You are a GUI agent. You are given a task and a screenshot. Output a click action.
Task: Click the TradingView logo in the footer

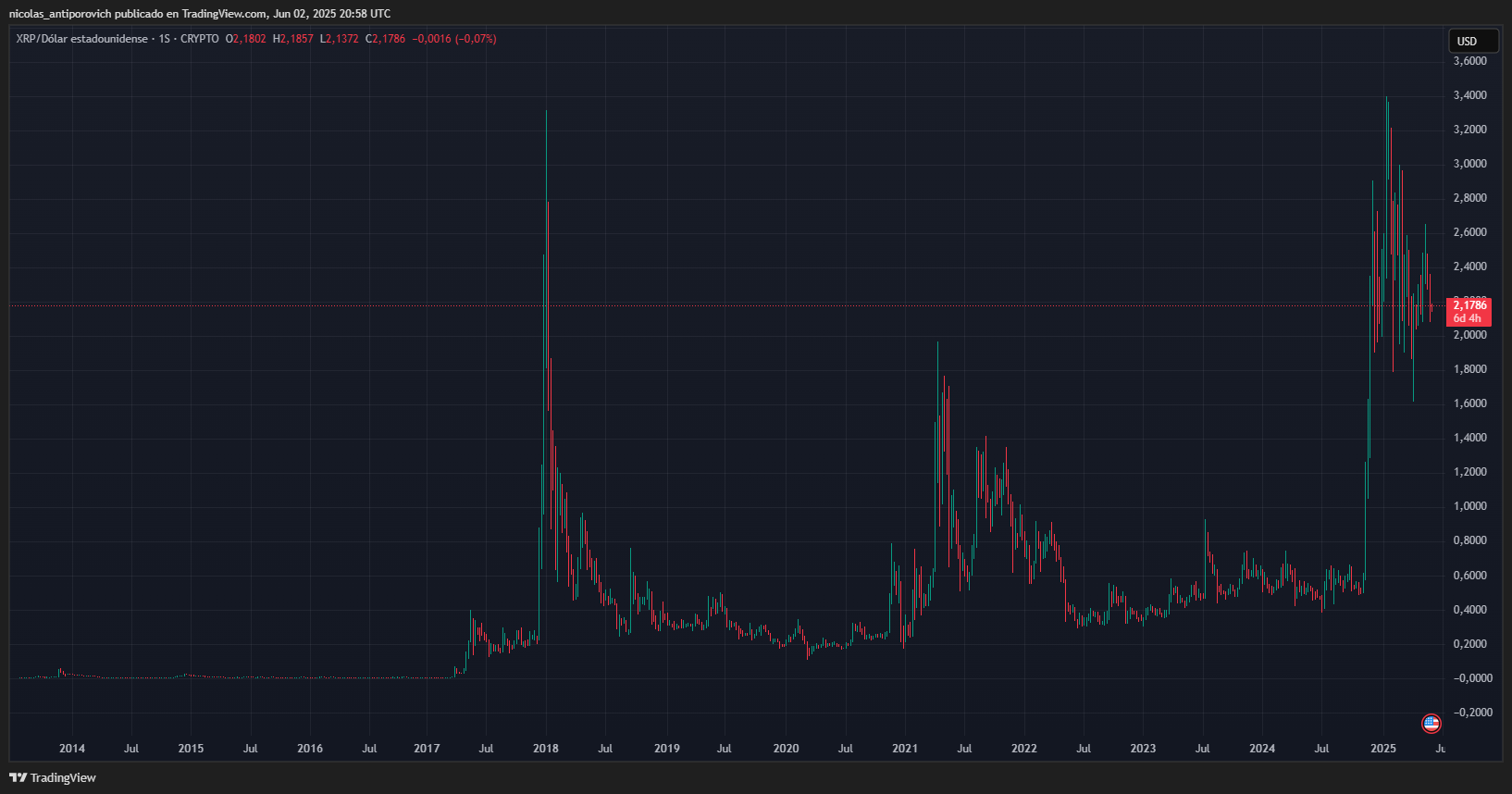53,777
